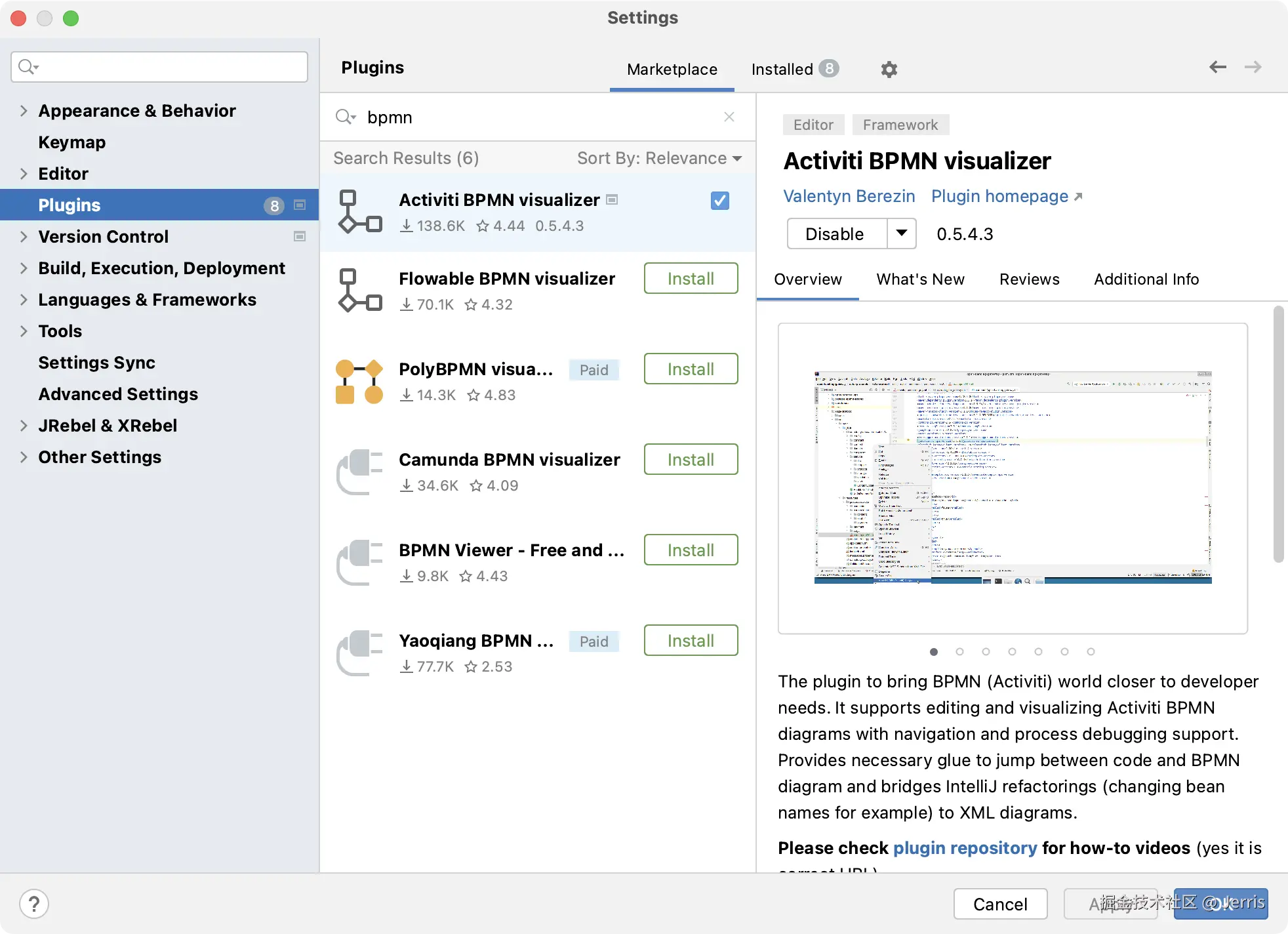Click the plugin description scrollbar
The width and height of the screenshot is (1288, 934).
1278,436
